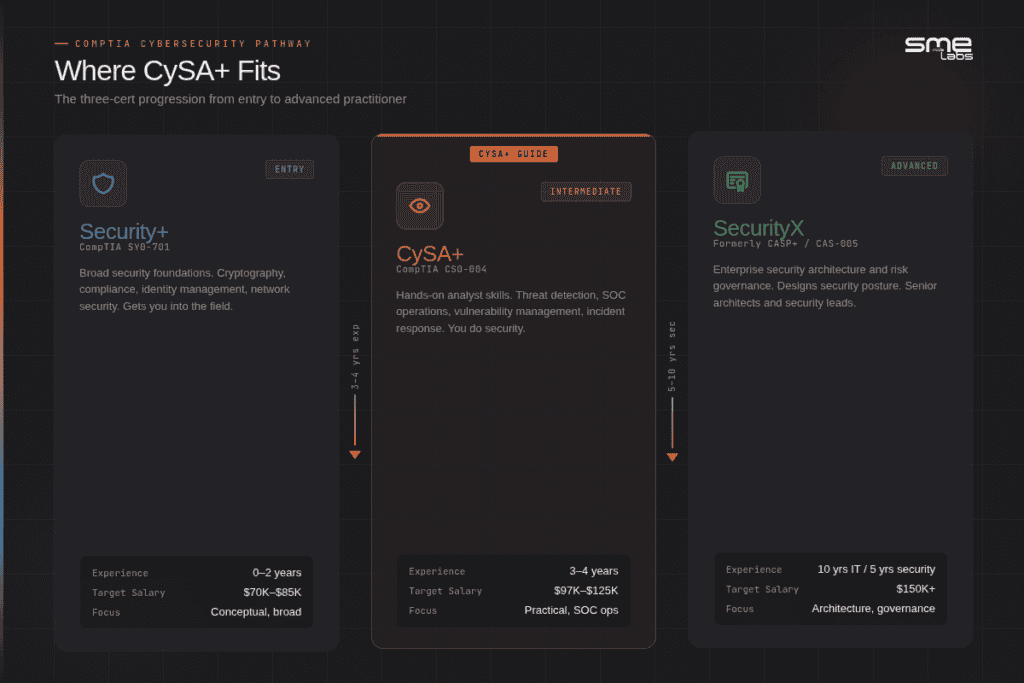Click Focus label in SecurityX card
Viewport: 1024px width, 683px height.
tap(739, 609)
